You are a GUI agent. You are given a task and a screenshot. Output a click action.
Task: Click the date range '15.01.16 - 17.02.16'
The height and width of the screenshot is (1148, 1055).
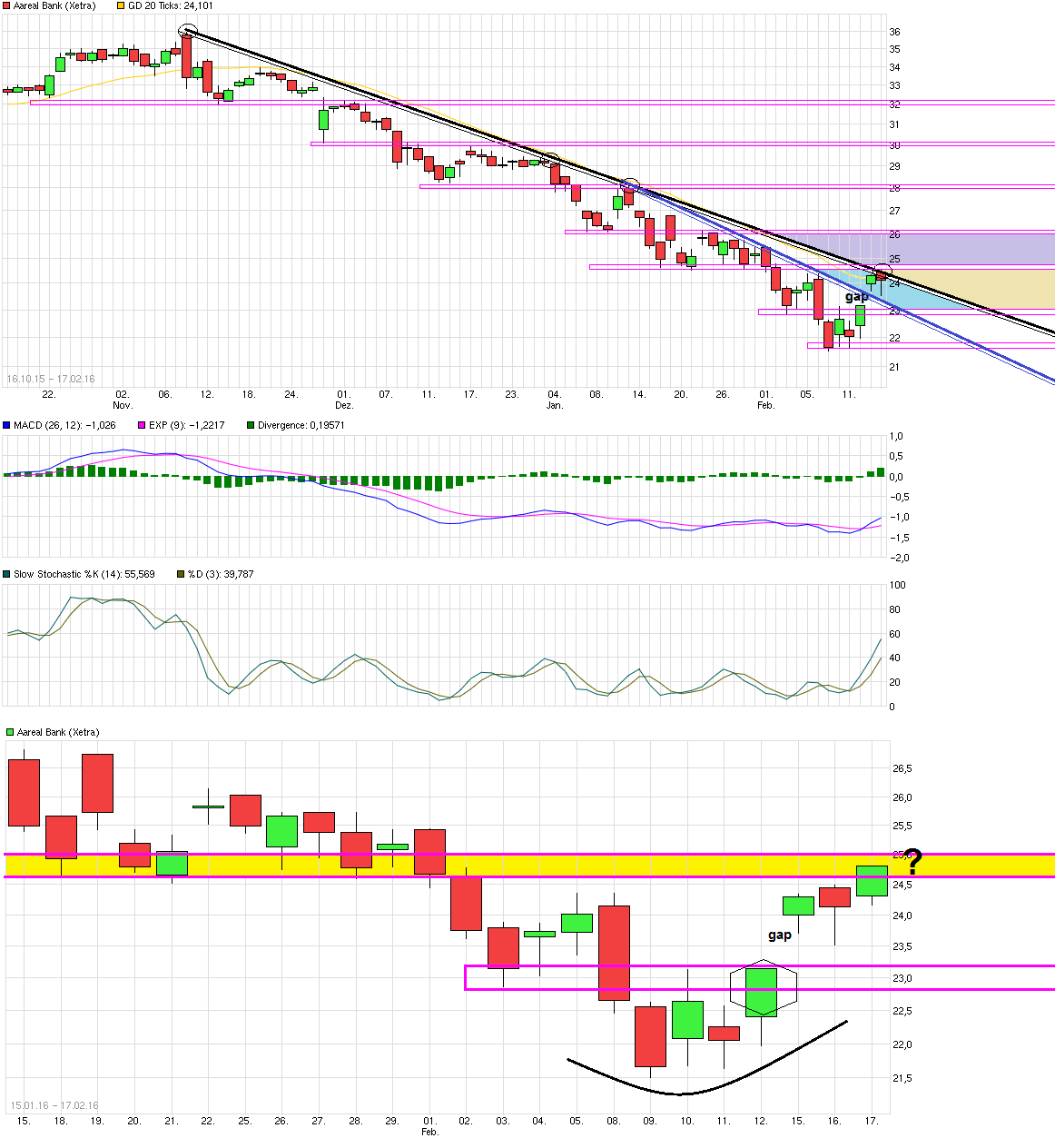tap(54, 1105)
